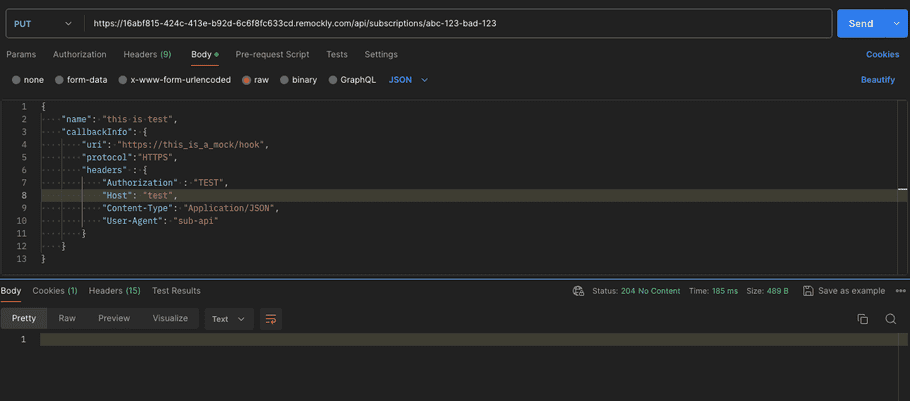
Task: Open the Cookies link on the right
Action: coord(882,54)
